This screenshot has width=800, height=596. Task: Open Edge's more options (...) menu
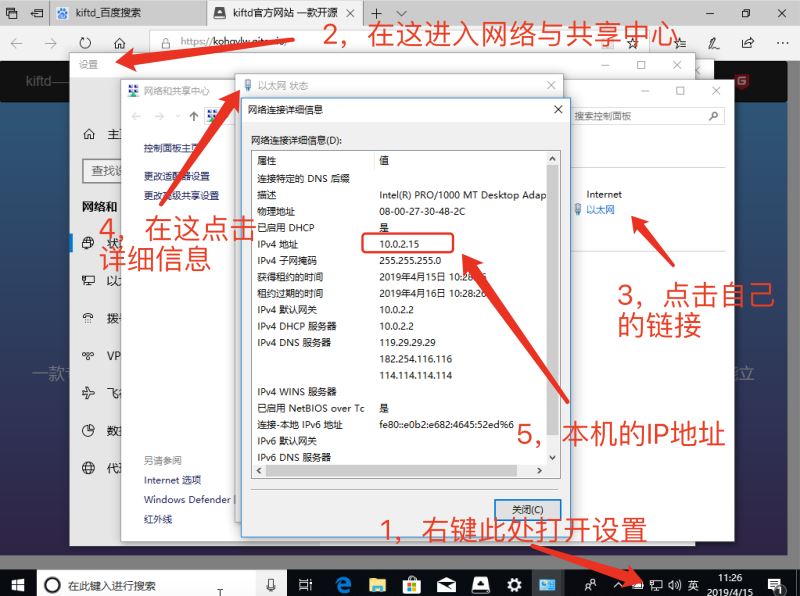pos(782,44)
